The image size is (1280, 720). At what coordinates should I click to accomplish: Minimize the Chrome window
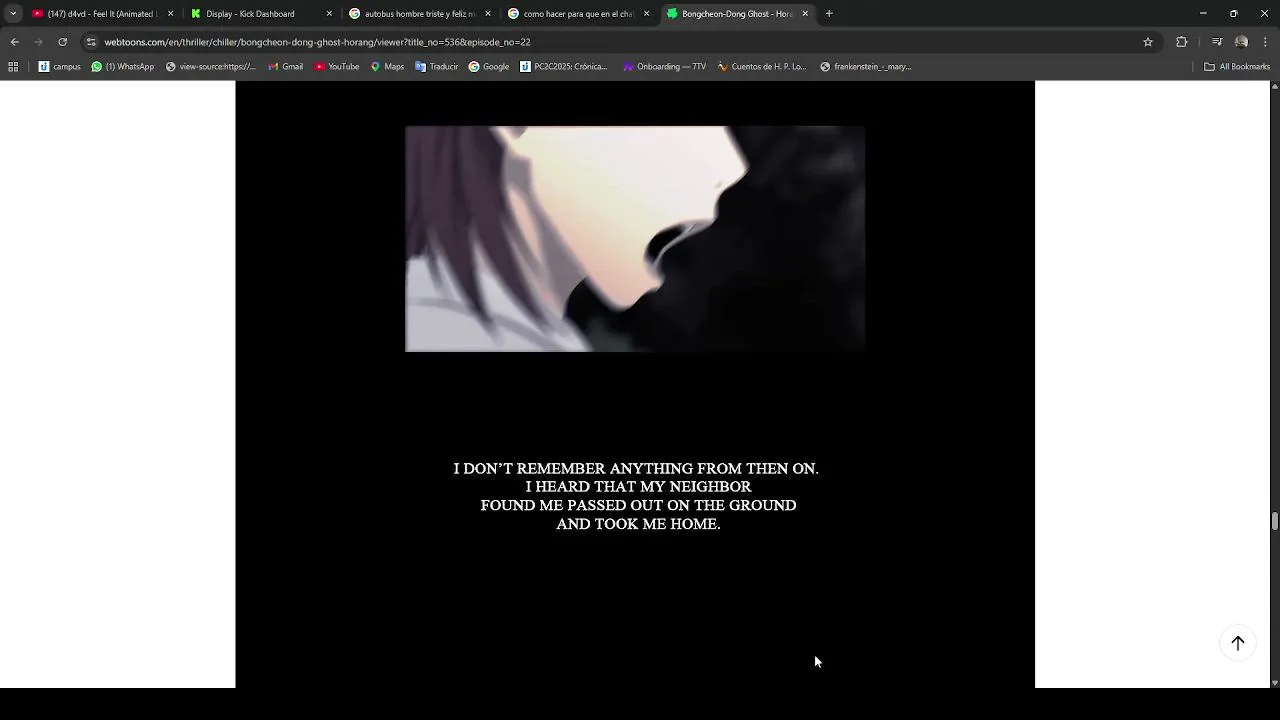[x=1203, y=14]
